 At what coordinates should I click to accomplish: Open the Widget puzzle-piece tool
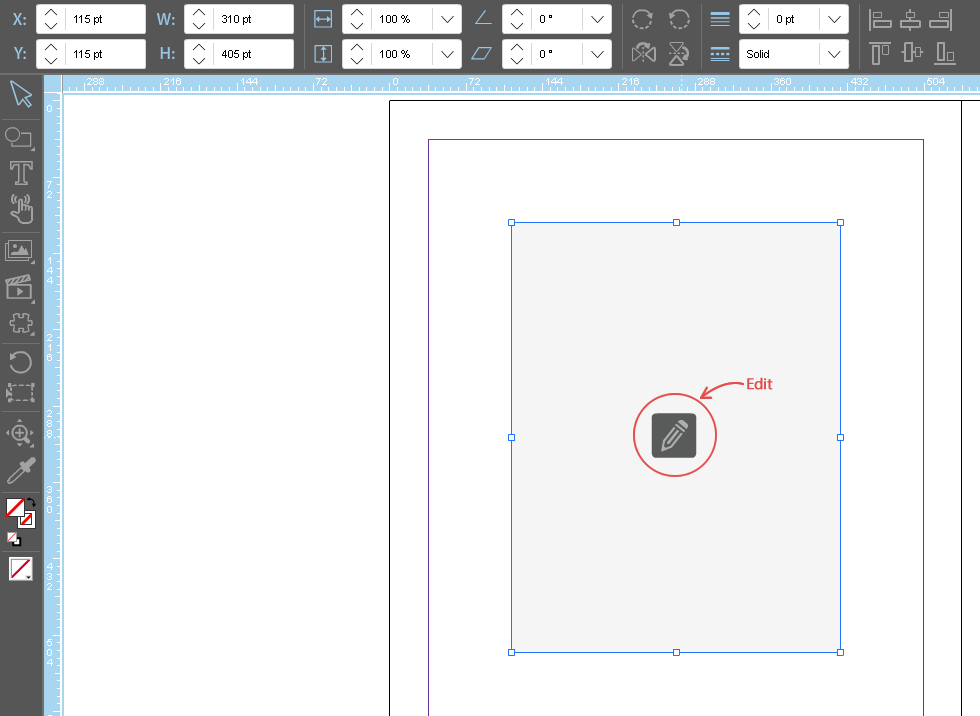20,324
